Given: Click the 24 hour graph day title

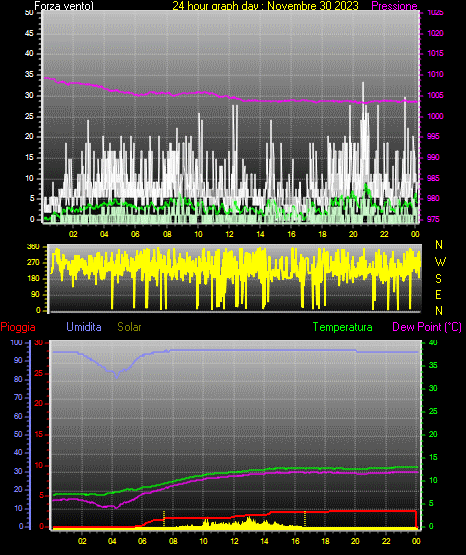Looking at the screenshot, I should 265,6.
